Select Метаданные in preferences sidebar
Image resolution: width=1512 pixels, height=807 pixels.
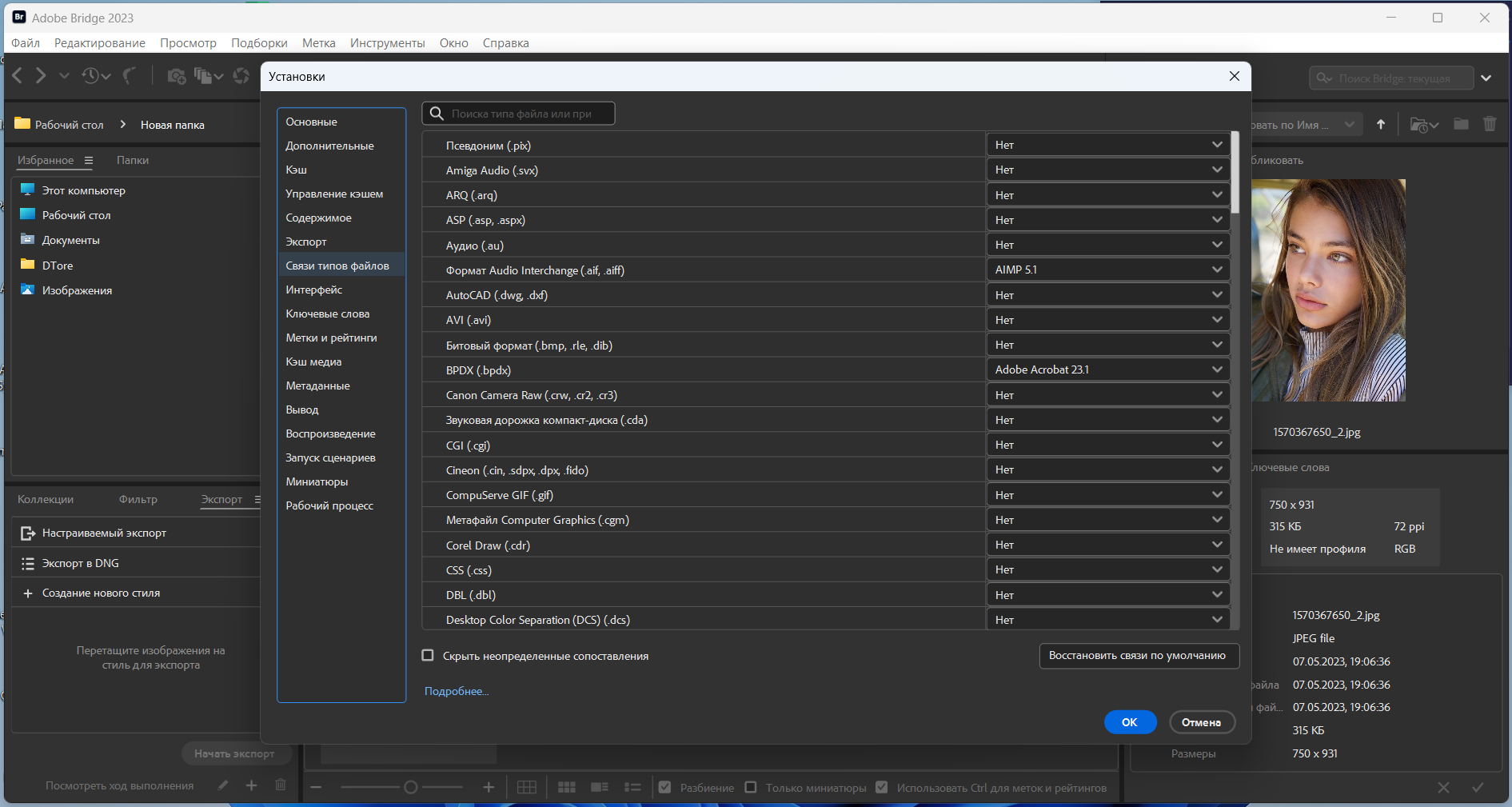318,386
